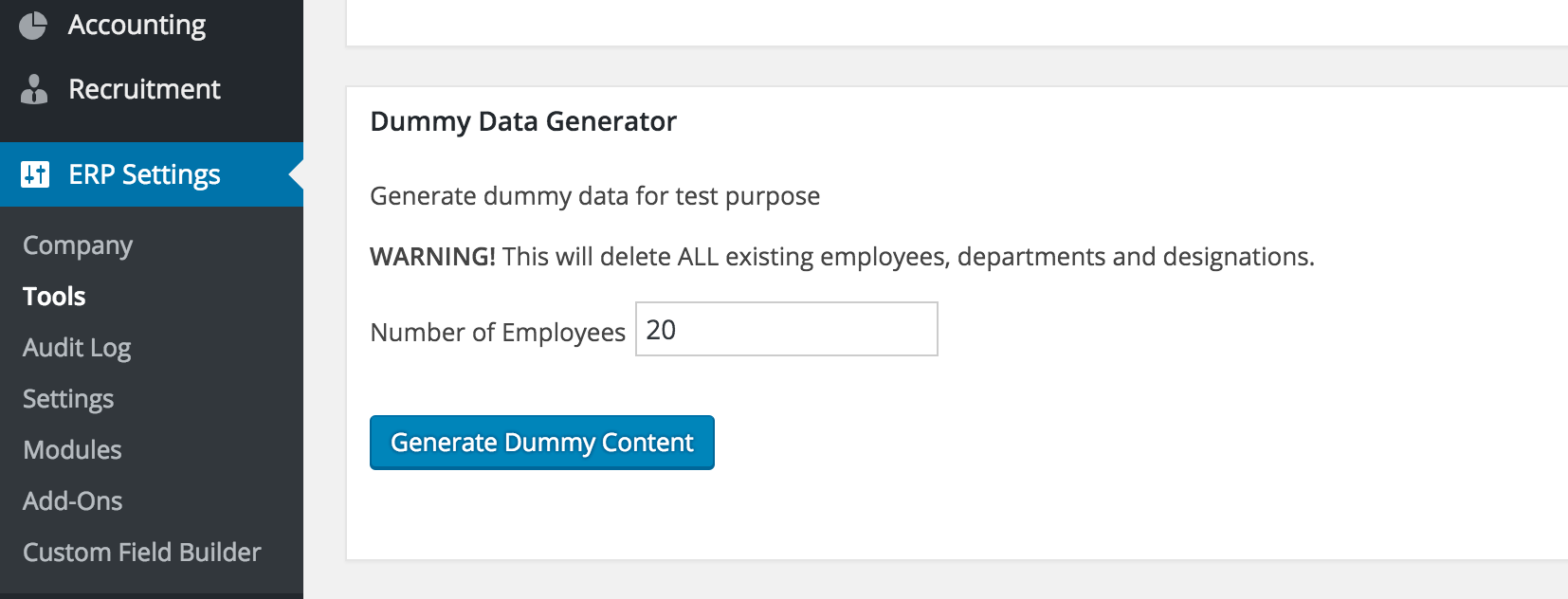Open the Add-Ons page

click(x=73, y=501)
